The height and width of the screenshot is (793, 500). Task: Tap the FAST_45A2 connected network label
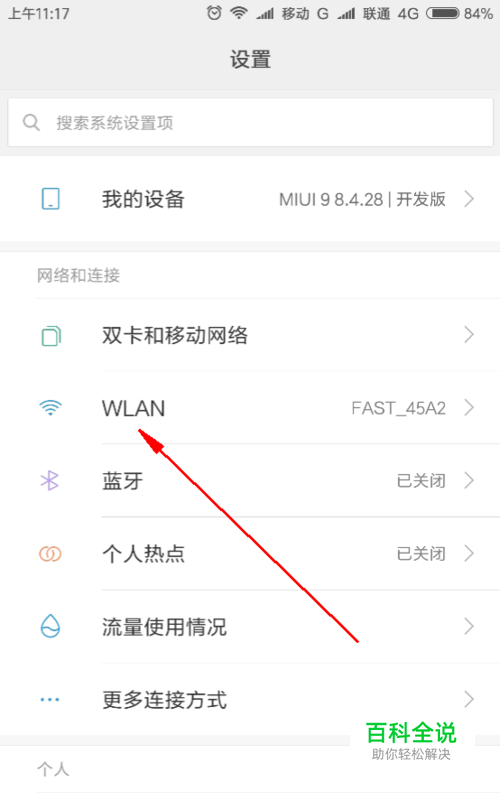tap(398, 408)
